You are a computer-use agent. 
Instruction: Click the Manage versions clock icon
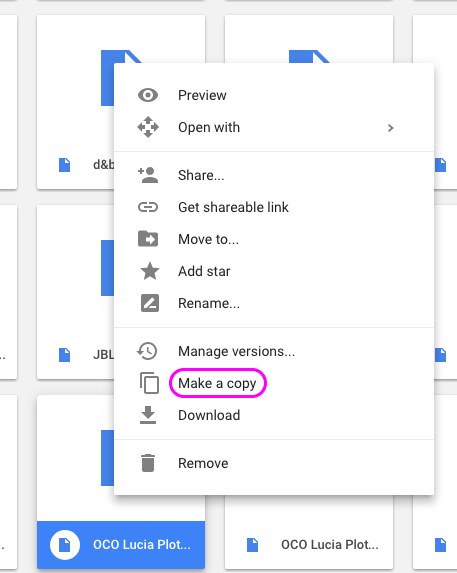(x=147, y=351)
